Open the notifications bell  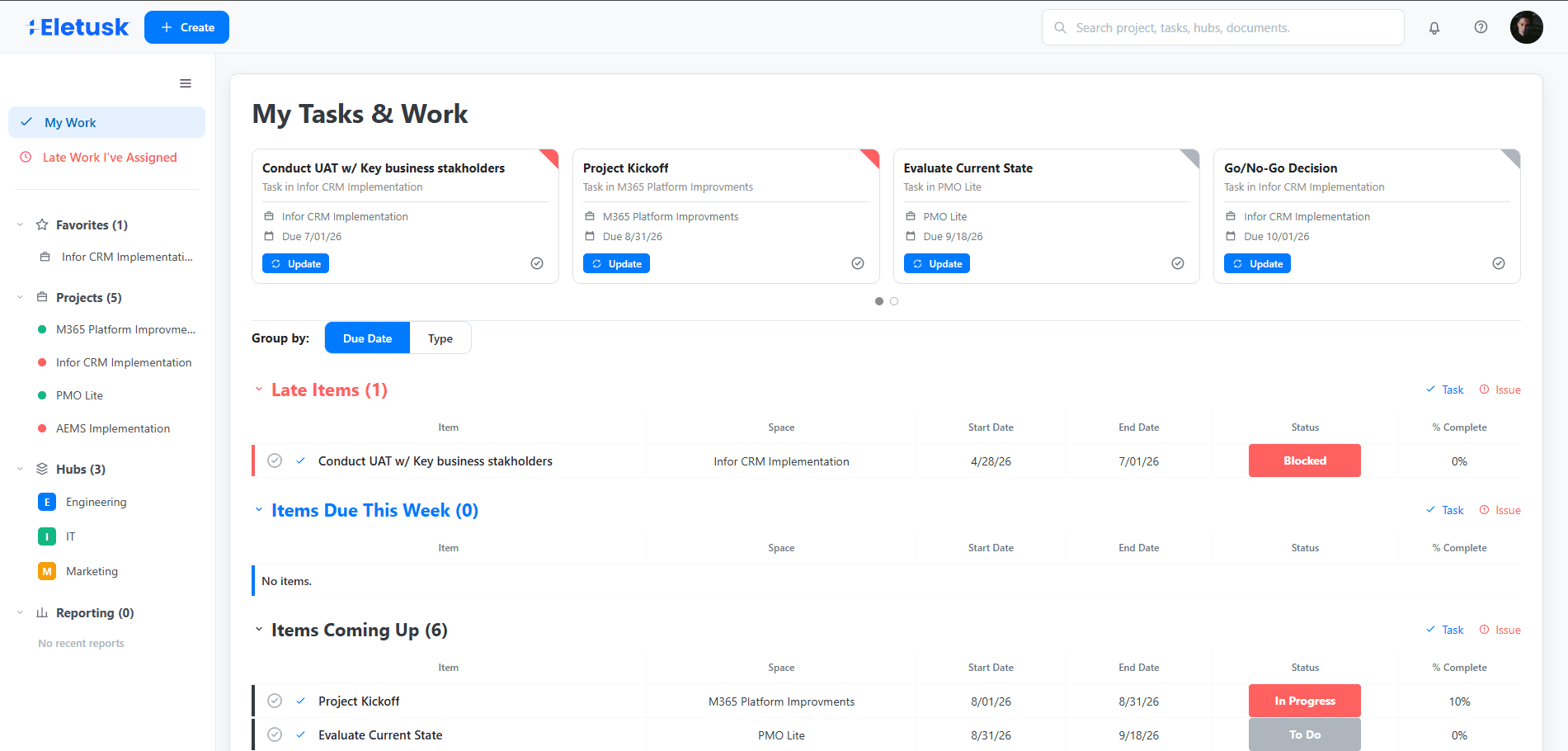point(1434,27)
